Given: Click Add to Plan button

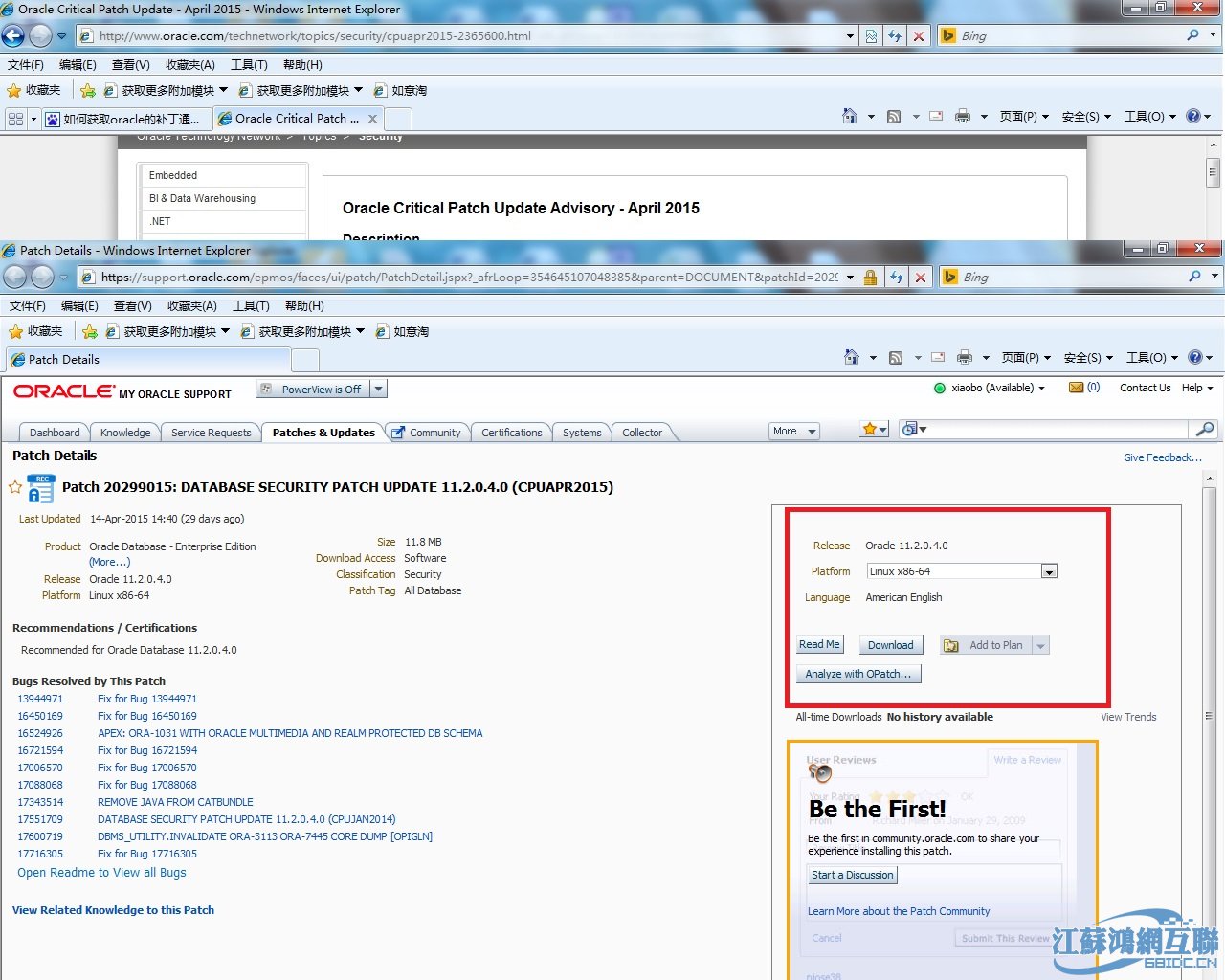Looking at the screenshot, I should (986, 645).
